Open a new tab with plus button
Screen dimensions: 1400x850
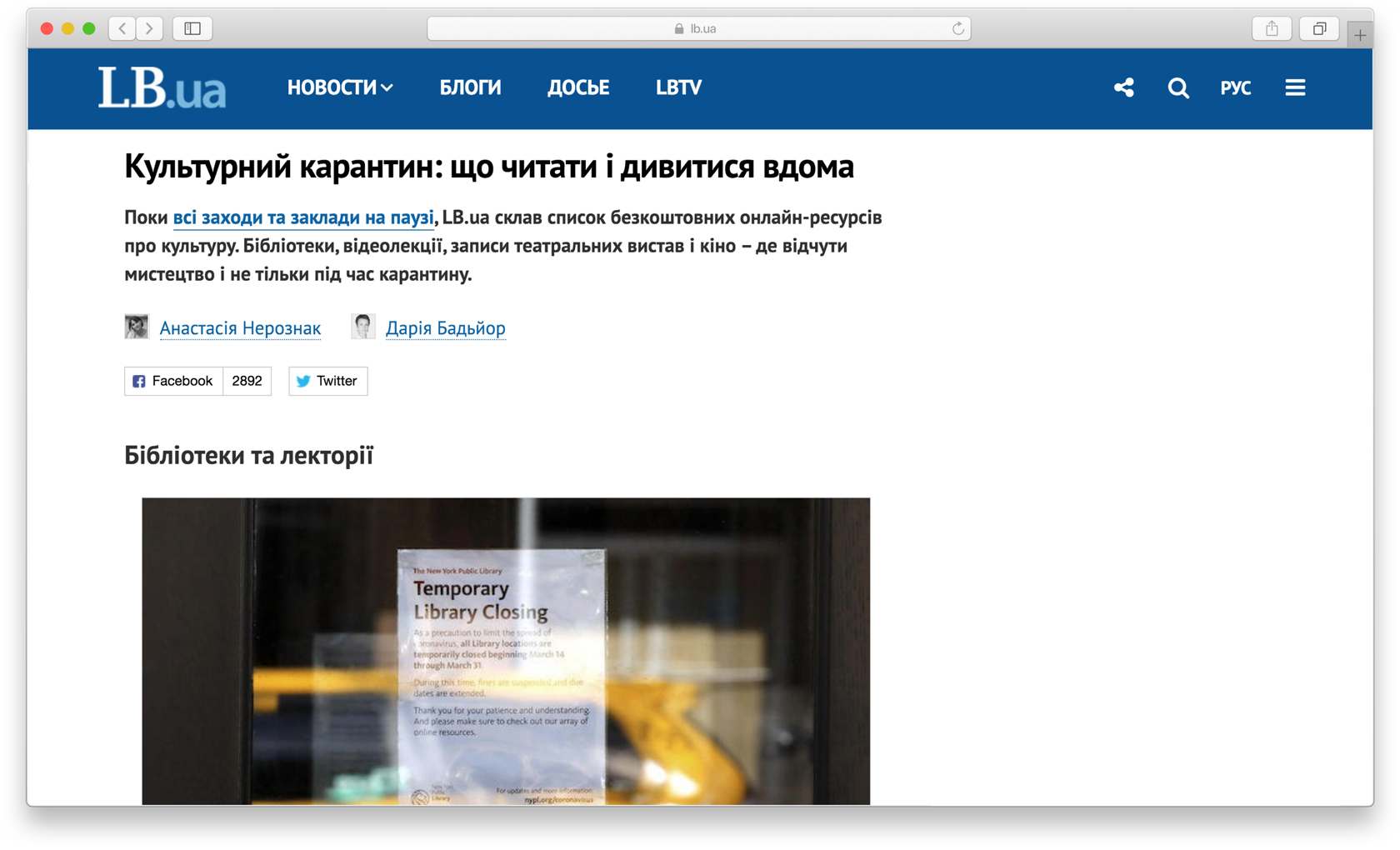[1359, 35]
